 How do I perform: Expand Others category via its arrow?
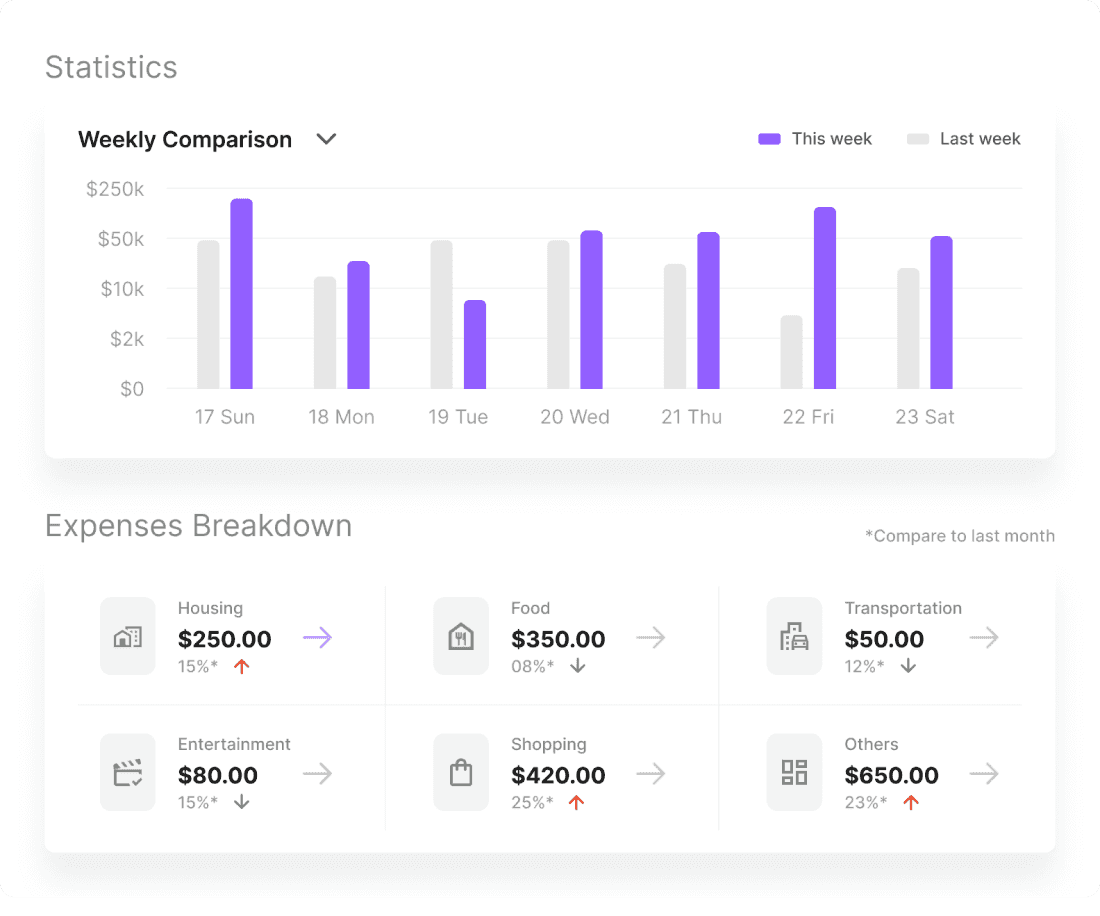(x=984, y=773)
